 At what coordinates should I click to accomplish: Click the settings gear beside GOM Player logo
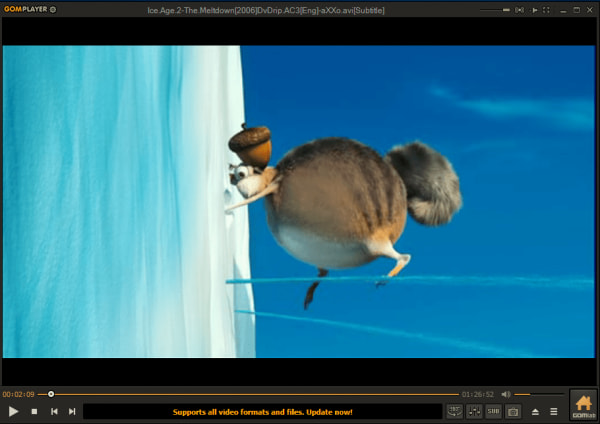[53, 9]
